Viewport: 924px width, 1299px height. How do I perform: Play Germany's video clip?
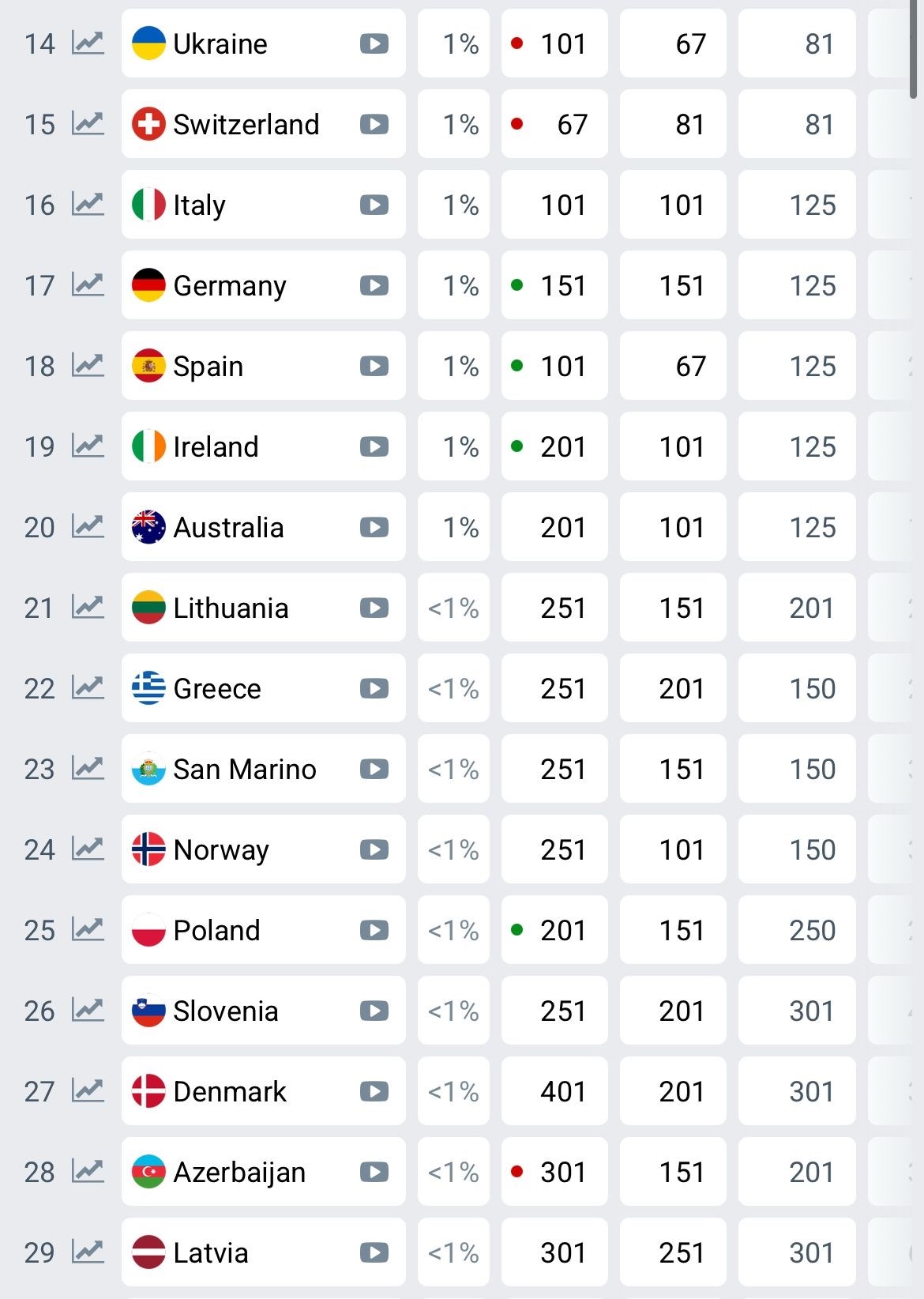pos(374,285)
